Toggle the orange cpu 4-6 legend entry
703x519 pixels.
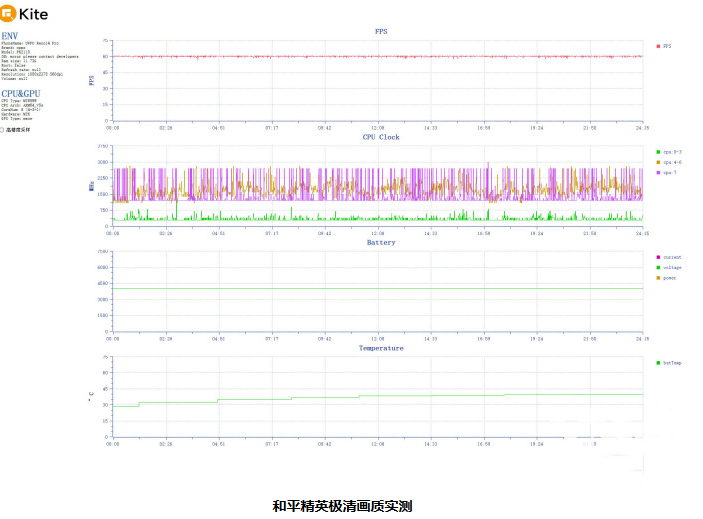pos(669,162)
